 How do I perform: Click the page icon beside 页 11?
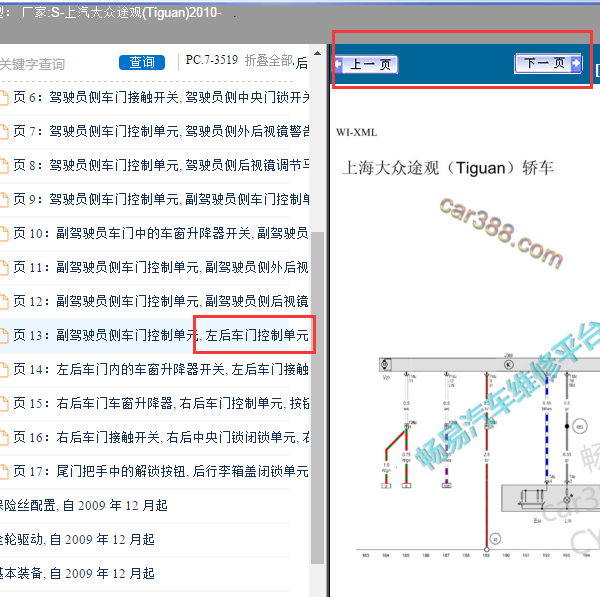coord(3,268)
